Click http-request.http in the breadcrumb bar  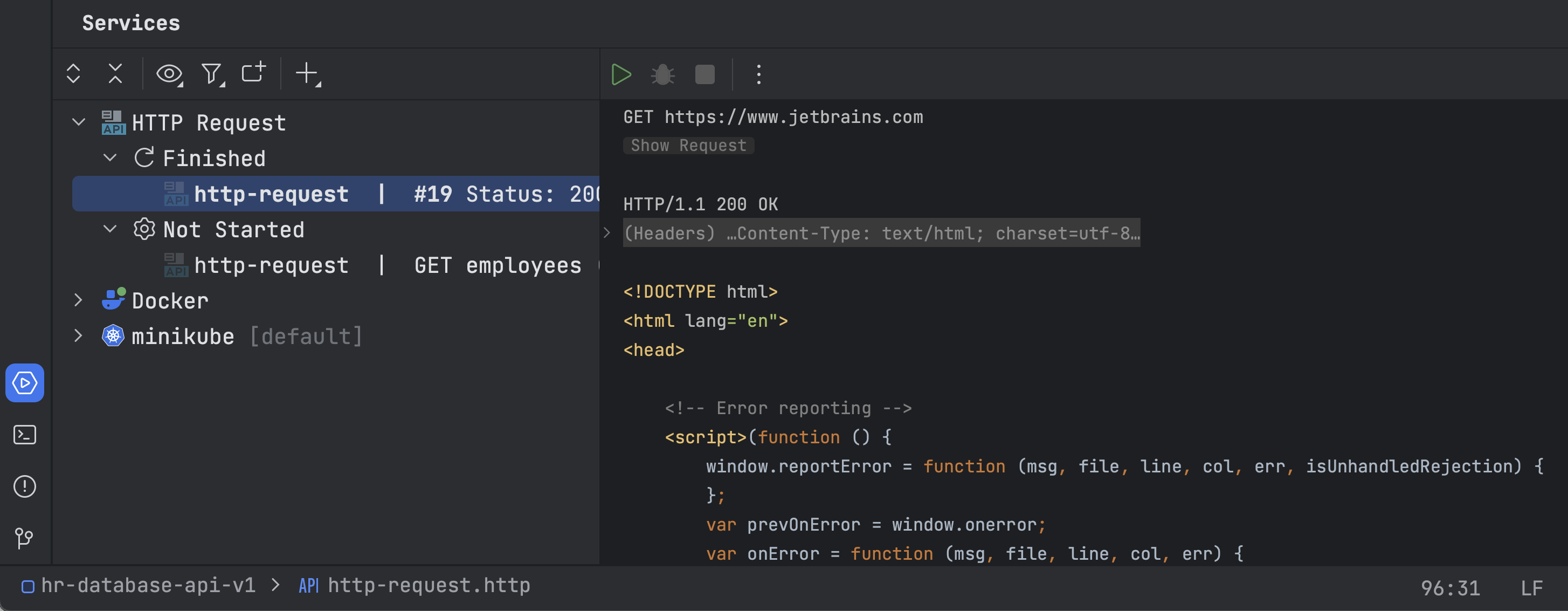click(x=428, y=586)
